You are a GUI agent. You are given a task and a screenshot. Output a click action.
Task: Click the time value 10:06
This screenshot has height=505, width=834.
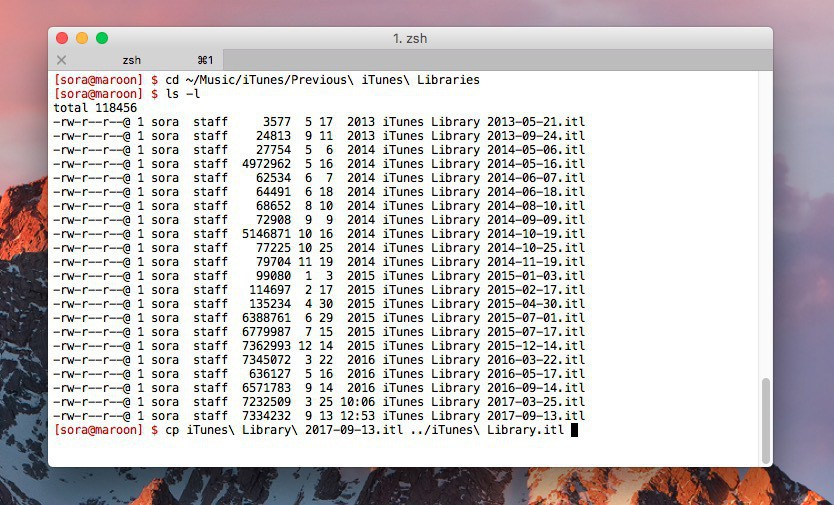click(357, 402)
